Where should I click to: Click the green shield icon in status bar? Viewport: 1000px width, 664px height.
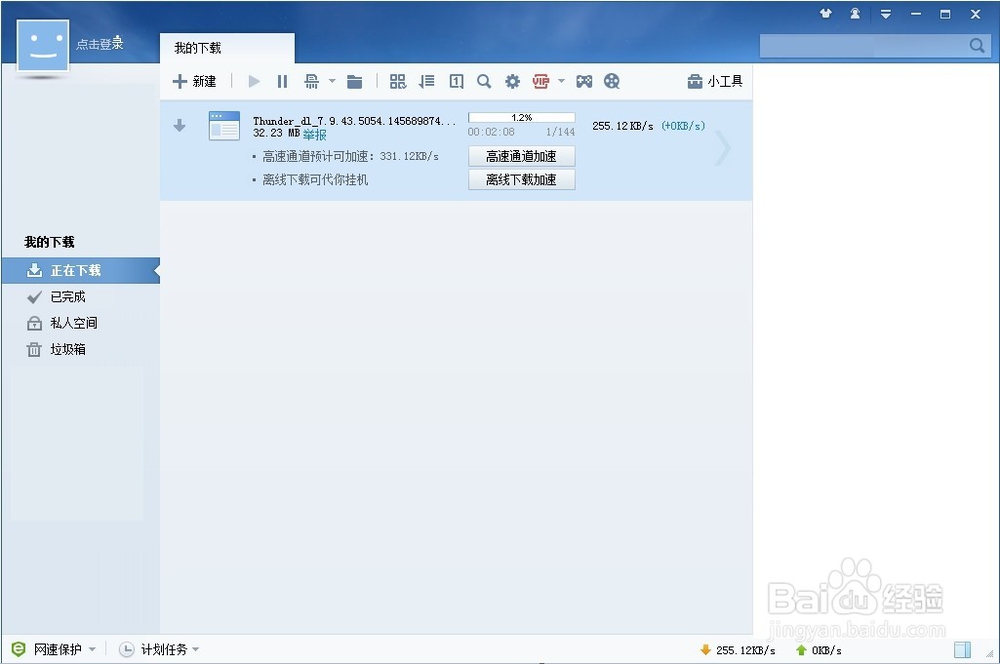pyautogui.click(x=18, y=649)
